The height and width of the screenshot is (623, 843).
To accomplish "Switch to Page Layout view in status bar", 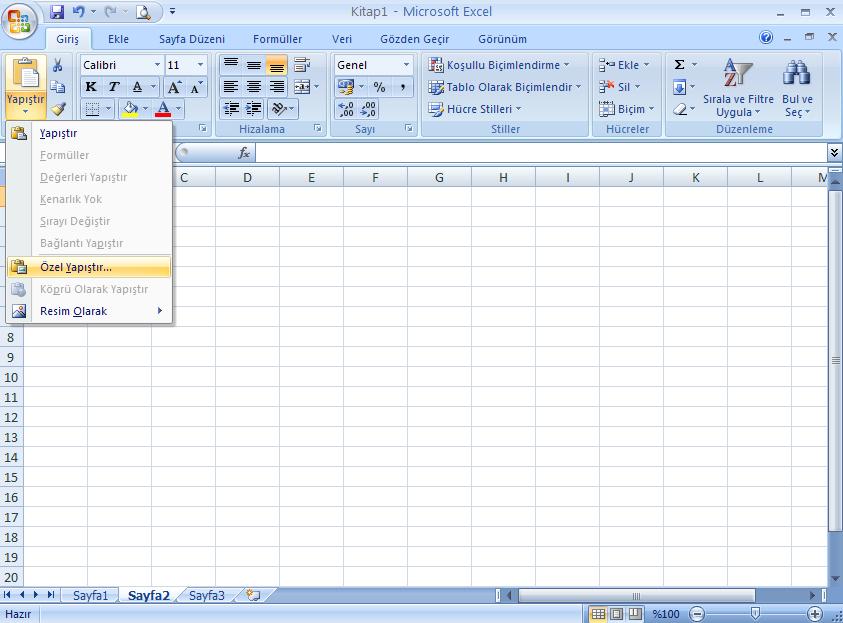I will pos(617,613).
